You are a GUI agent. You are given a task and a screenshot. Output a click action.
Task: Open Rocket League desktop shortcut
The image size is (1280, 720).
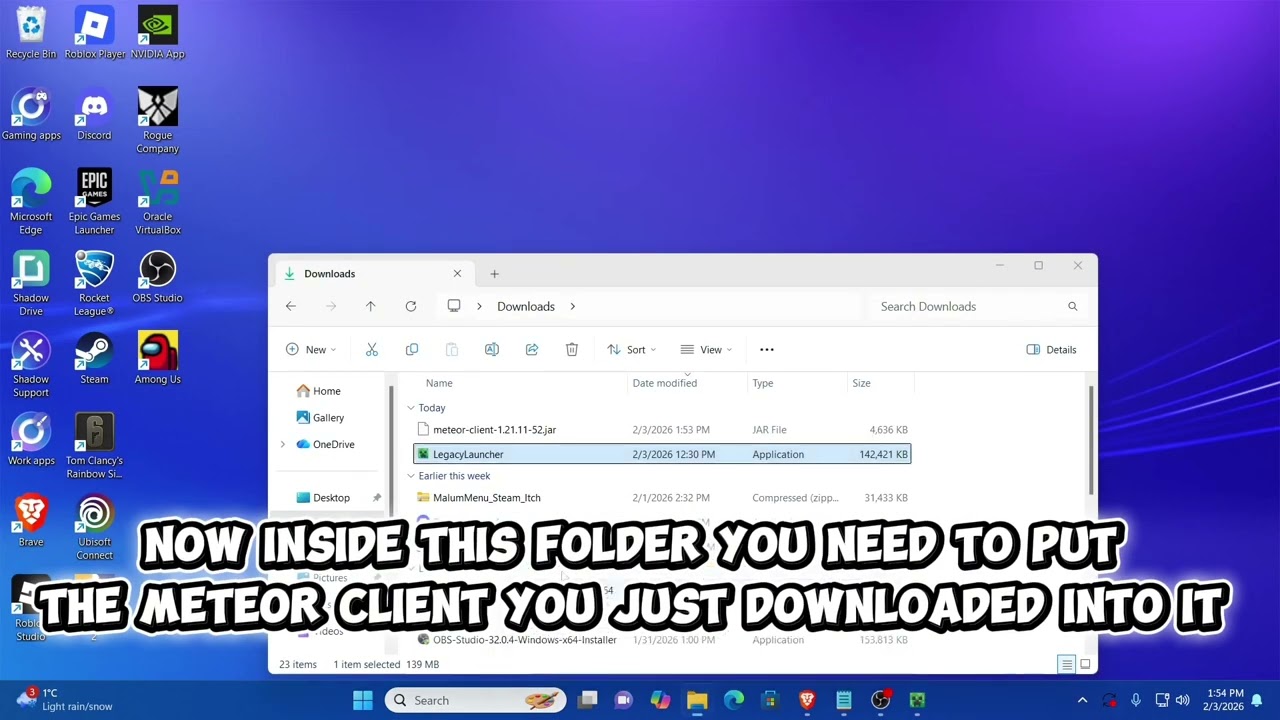pos(94,283)
